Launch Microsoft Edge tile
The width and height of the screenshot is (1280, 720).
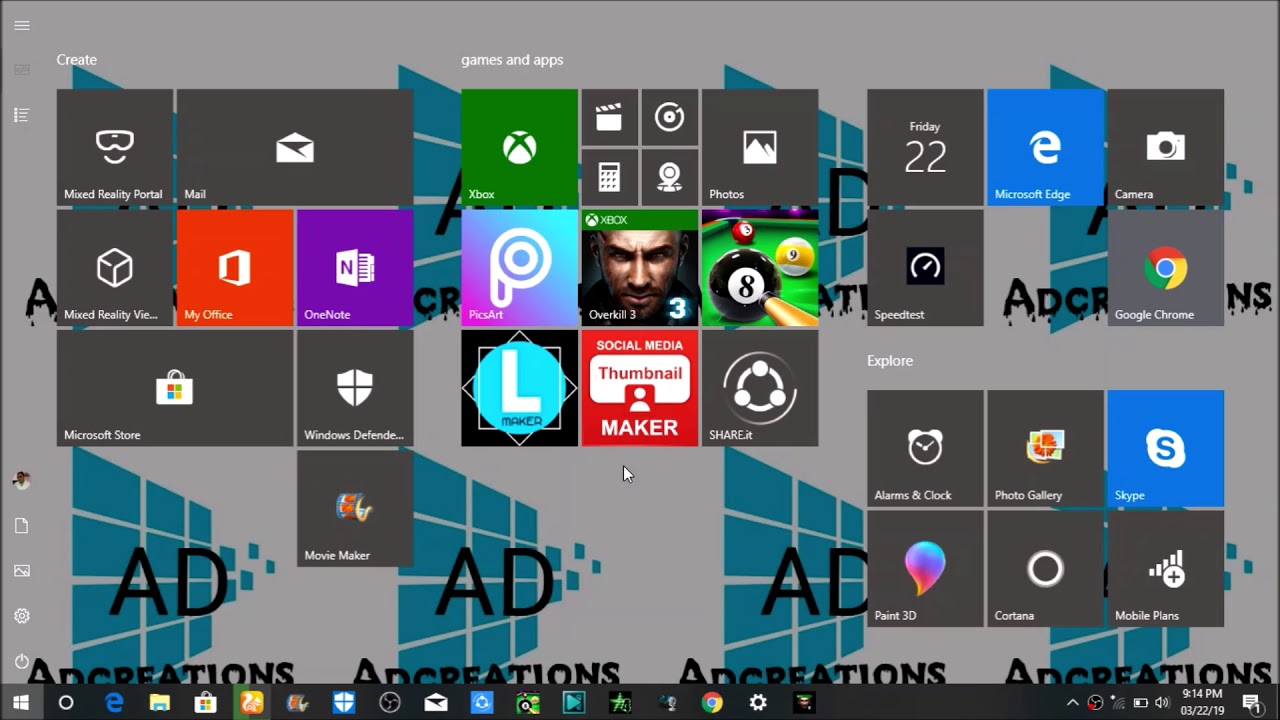(1045, 147)
